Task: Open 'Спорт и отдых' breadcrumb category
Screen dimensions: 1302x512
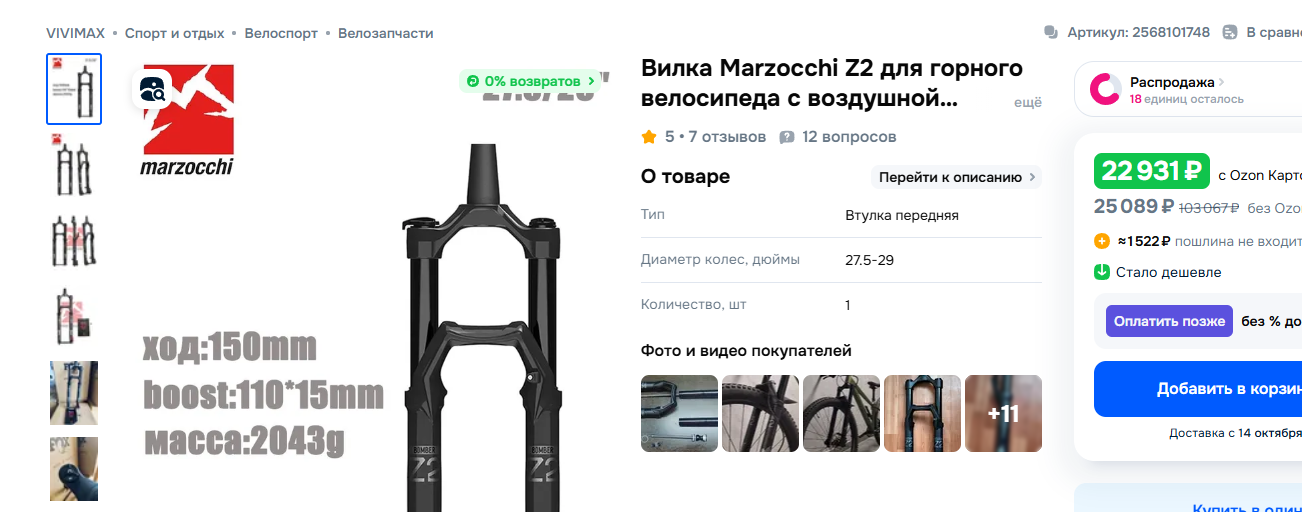Action: coord(174,33)
